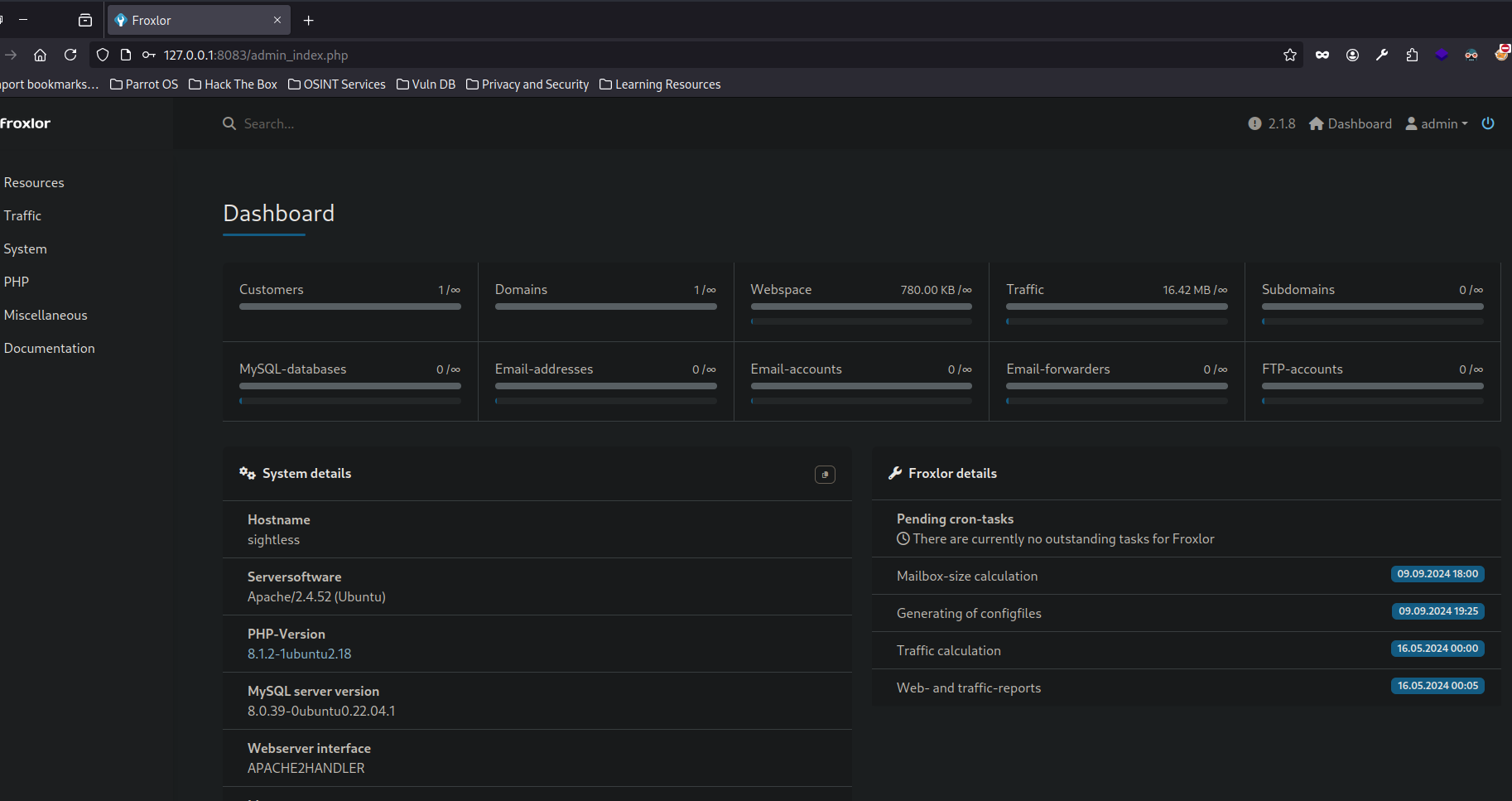Click the pending cron-tasks clock icon

tap(903, 538)
